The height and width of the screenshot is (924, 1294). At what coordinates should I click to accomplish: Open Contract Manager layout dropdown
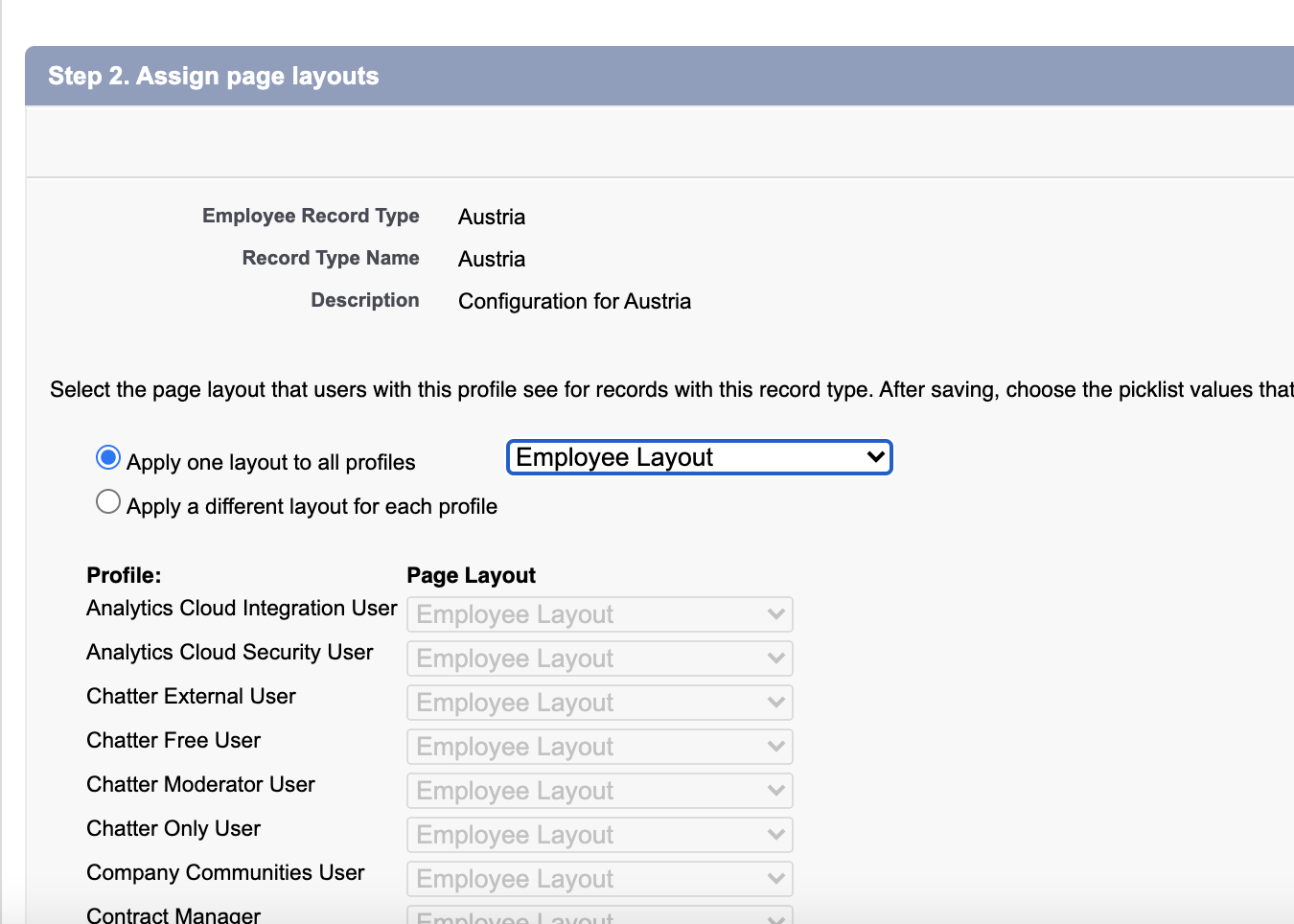click(599, 916)
